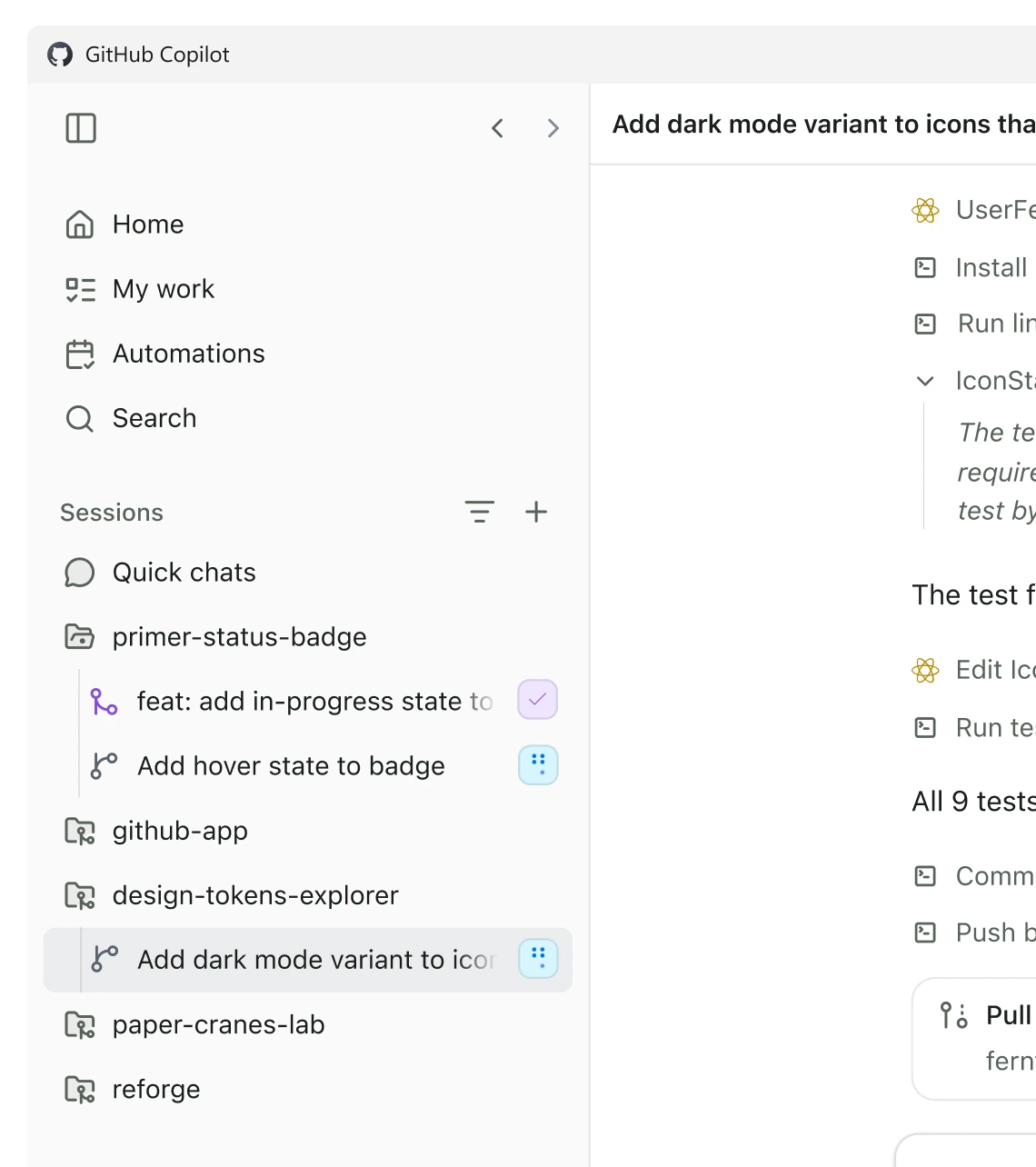
Task: Click the My work checklist icon
Action: (x=80, y=289)
